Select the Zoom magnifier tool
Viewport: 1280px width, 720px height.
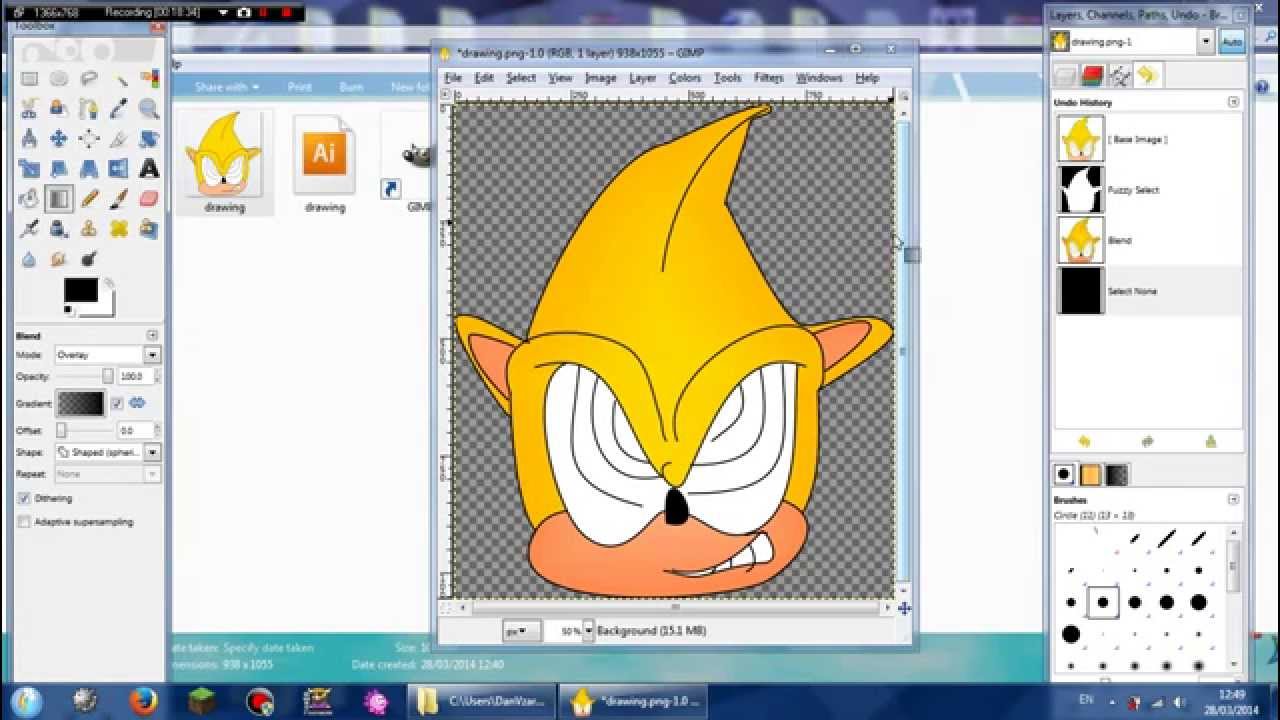[149, 109]
